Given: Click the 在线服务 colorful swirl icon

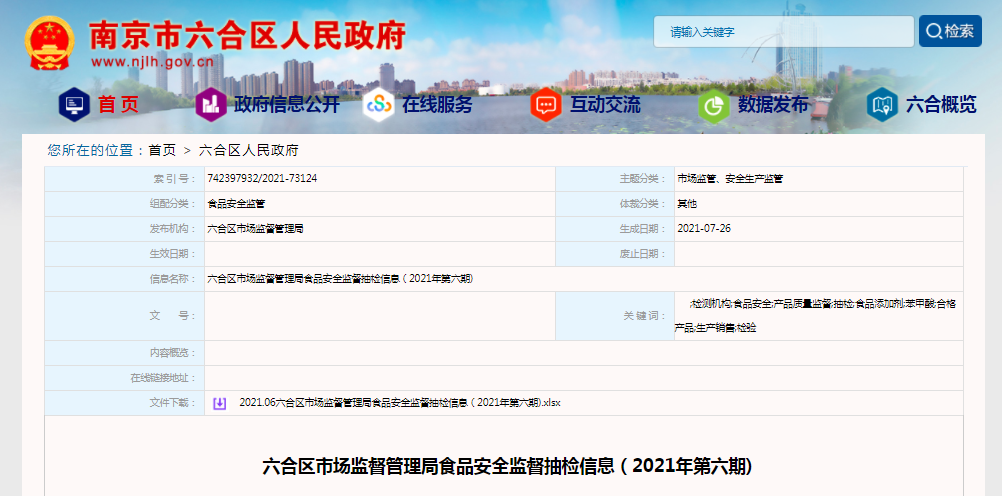Looking at the screenshot, I should (x=378, y=103).
